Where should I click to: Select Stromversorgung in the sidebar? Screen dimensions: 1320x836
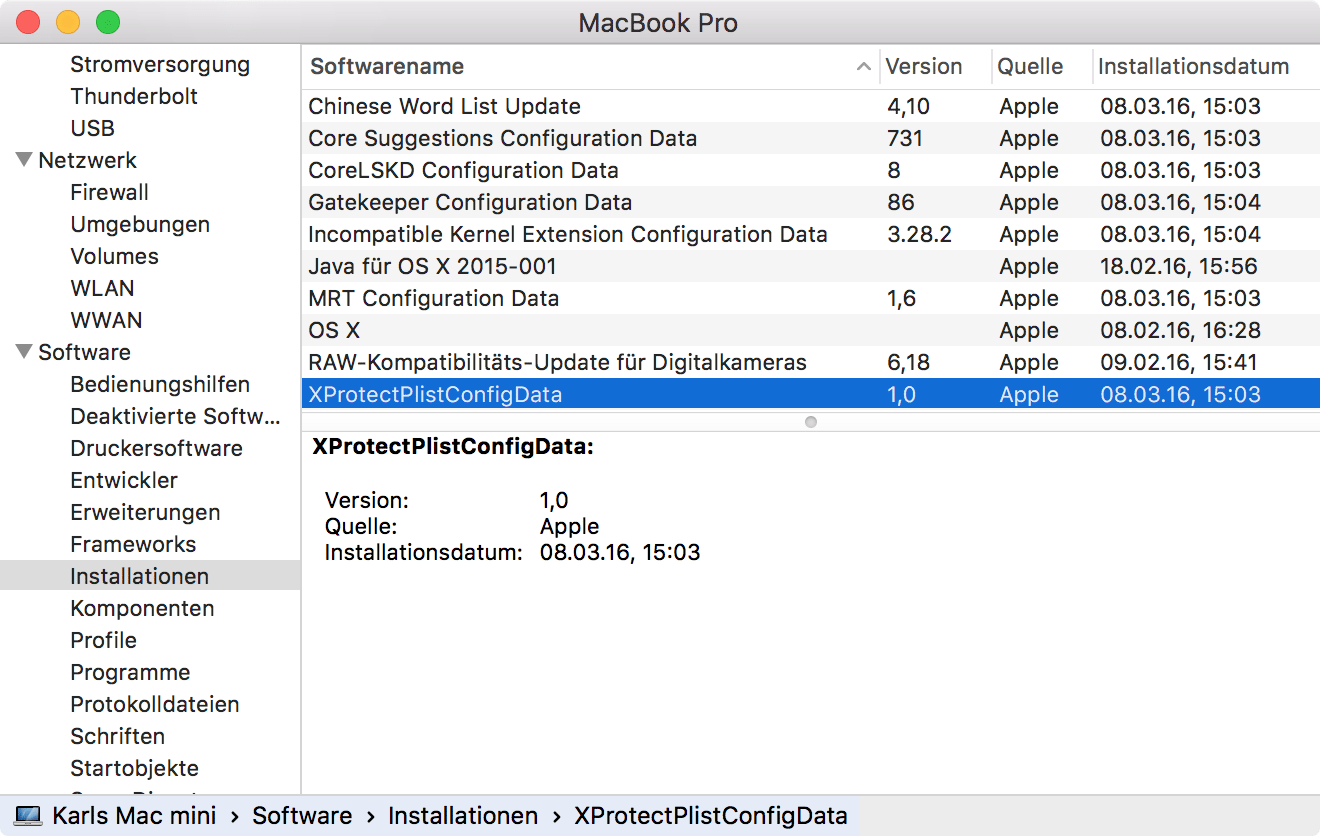pos(160,64)
